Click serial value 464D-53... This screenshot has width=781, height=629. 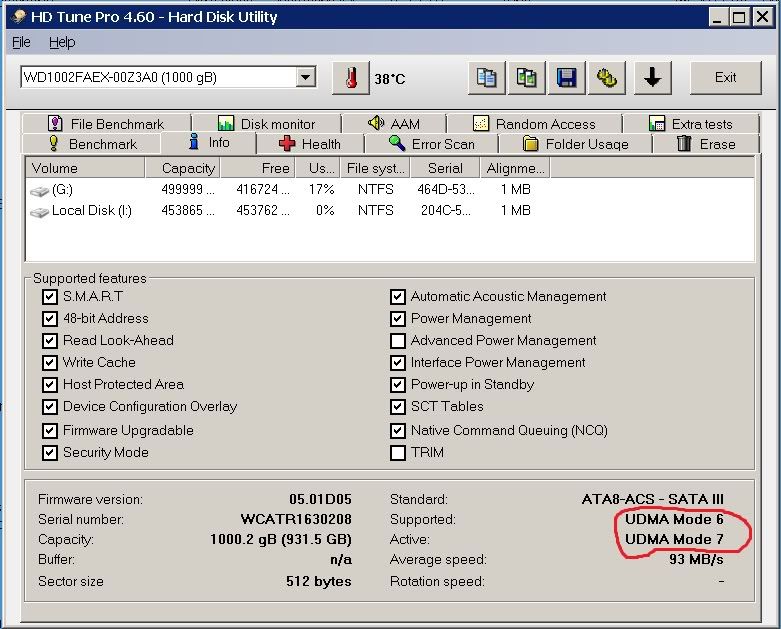445,190
